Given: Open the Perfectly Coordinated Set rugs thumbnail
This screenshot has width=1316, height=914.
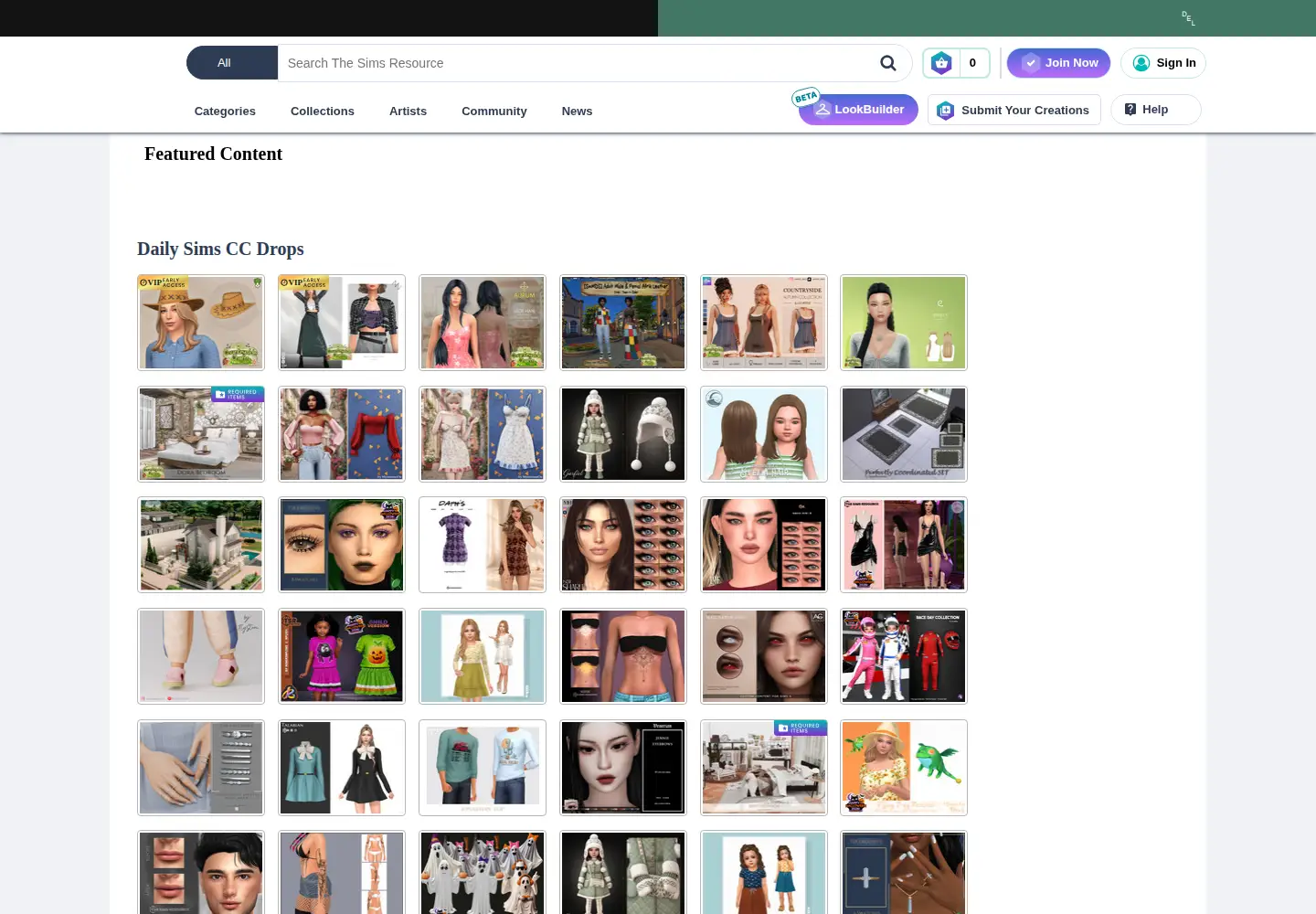Looking at the screenshot, I should click(x=904, y=434).
